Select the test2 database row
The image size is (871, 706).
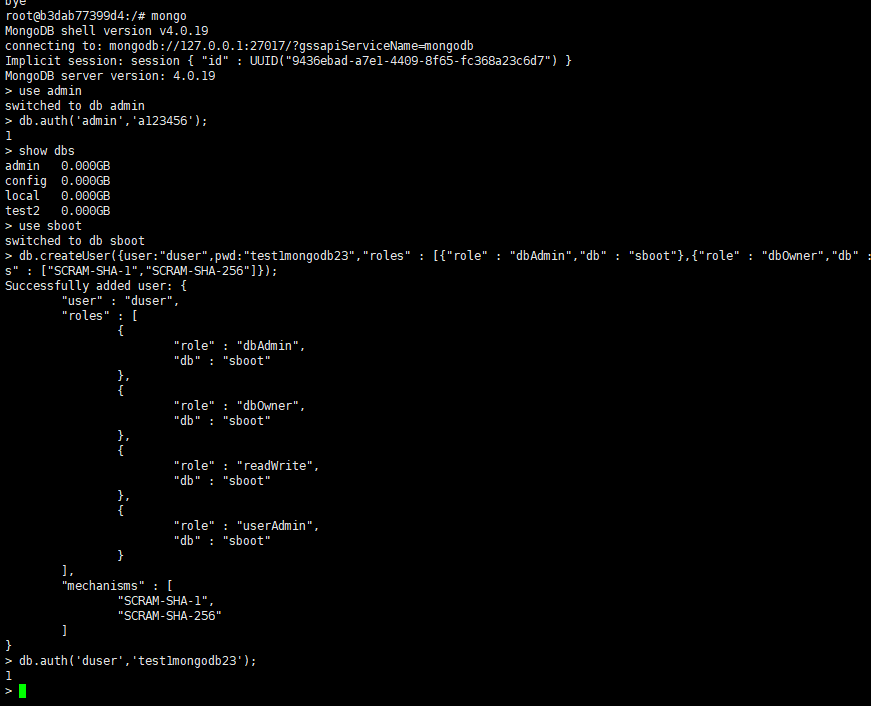[57, 211]
